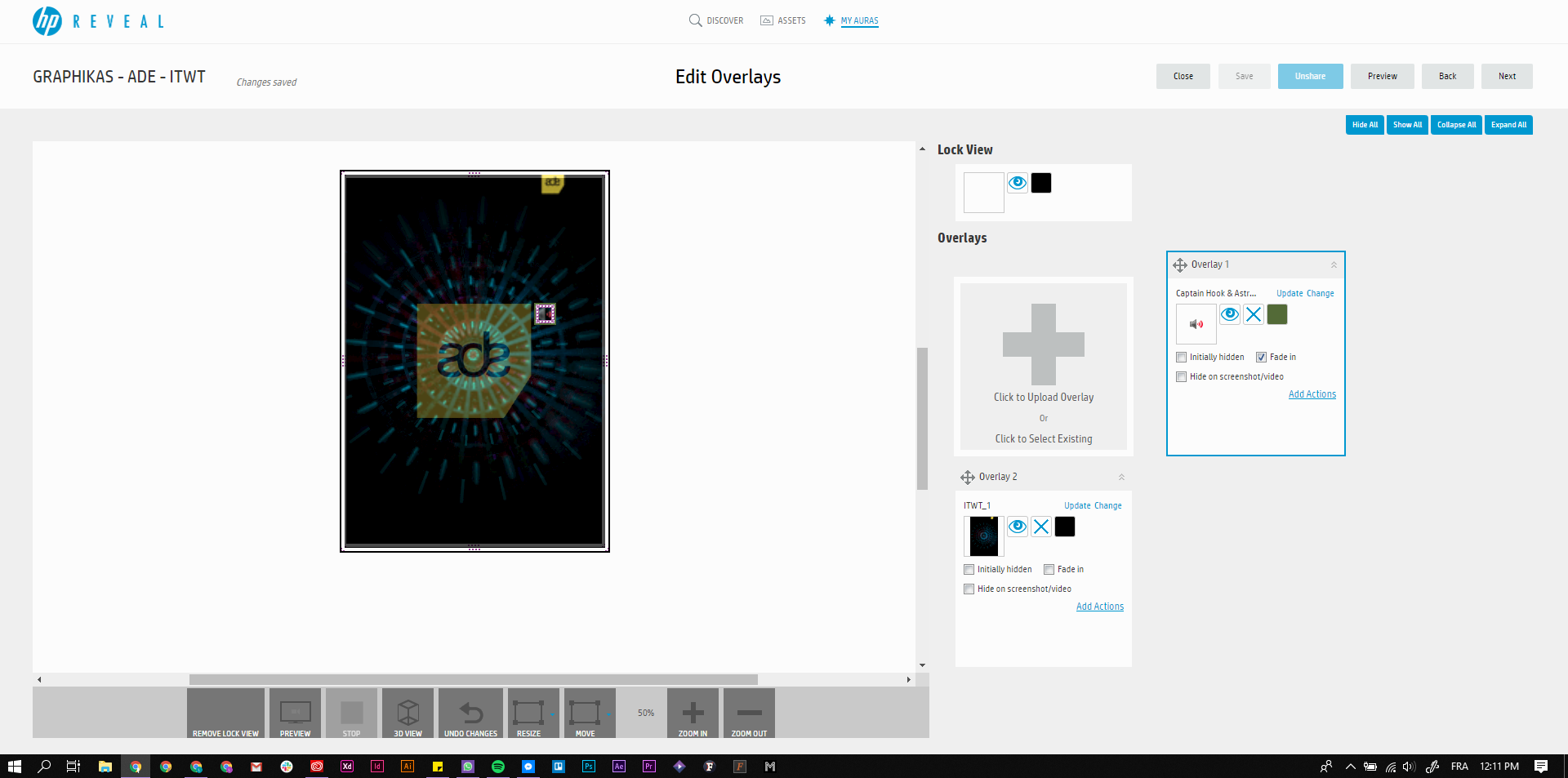The image size is (1568, 778).
Task: Click to Select Existing overlay
Action: (x=1044, y=438)
